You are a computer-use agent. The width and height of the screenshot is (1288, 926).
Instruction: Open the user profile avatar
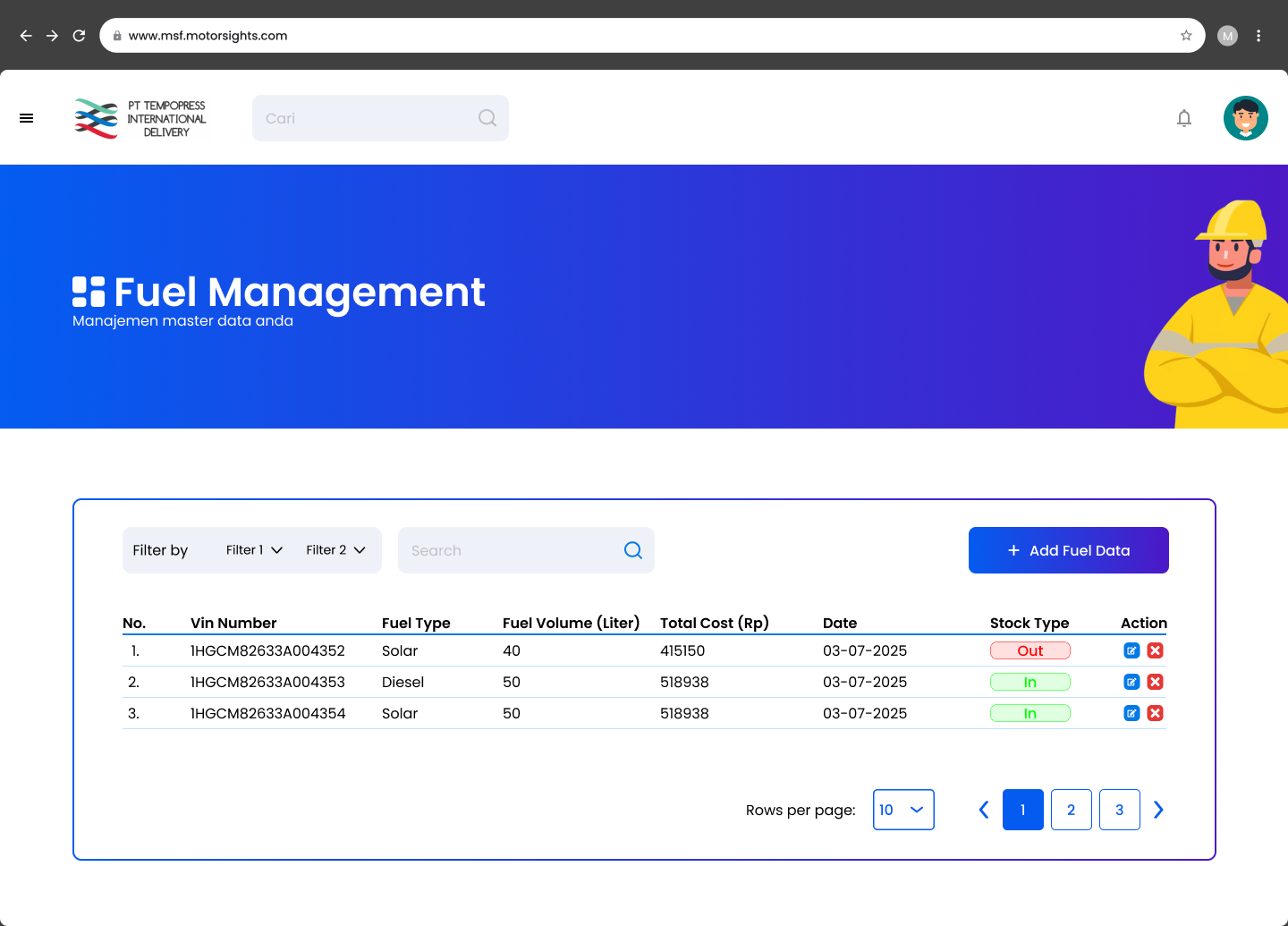pyautogui.click(x=1245, y=118)
